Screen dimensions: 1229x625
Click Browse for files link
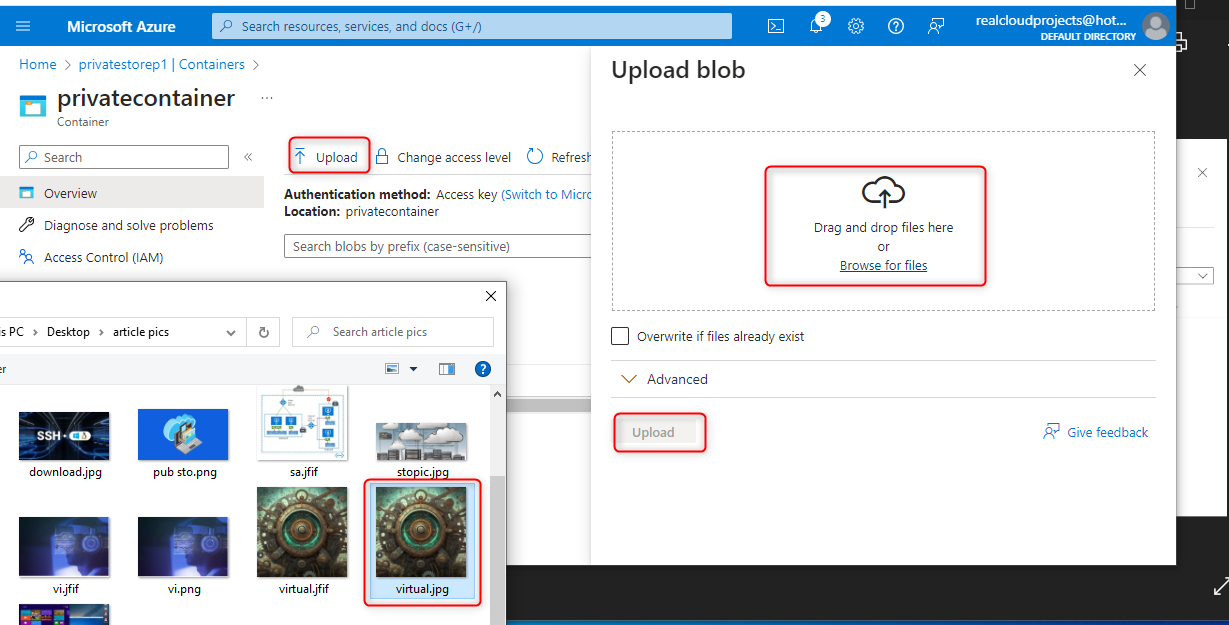pyautogui.click(x=883, y=265)
